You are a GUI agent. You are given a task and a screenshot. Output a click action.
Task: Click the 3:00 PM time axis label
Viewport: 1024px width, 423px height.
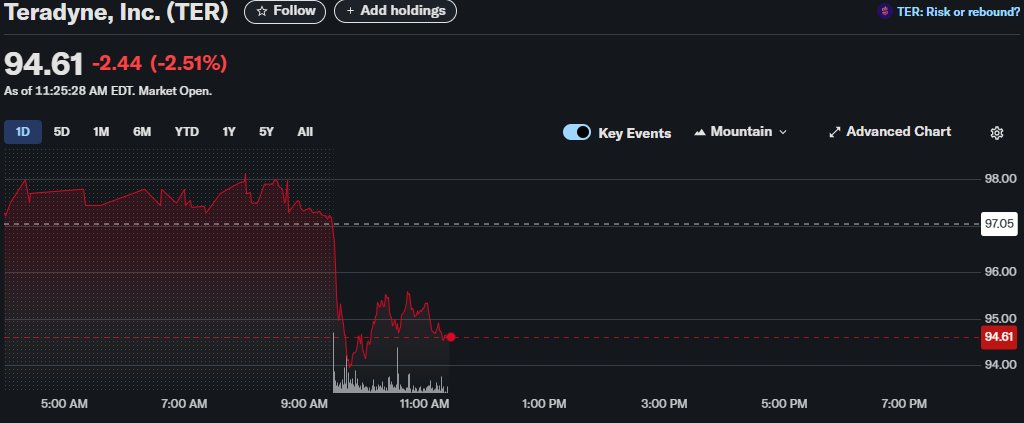[664, 404]
